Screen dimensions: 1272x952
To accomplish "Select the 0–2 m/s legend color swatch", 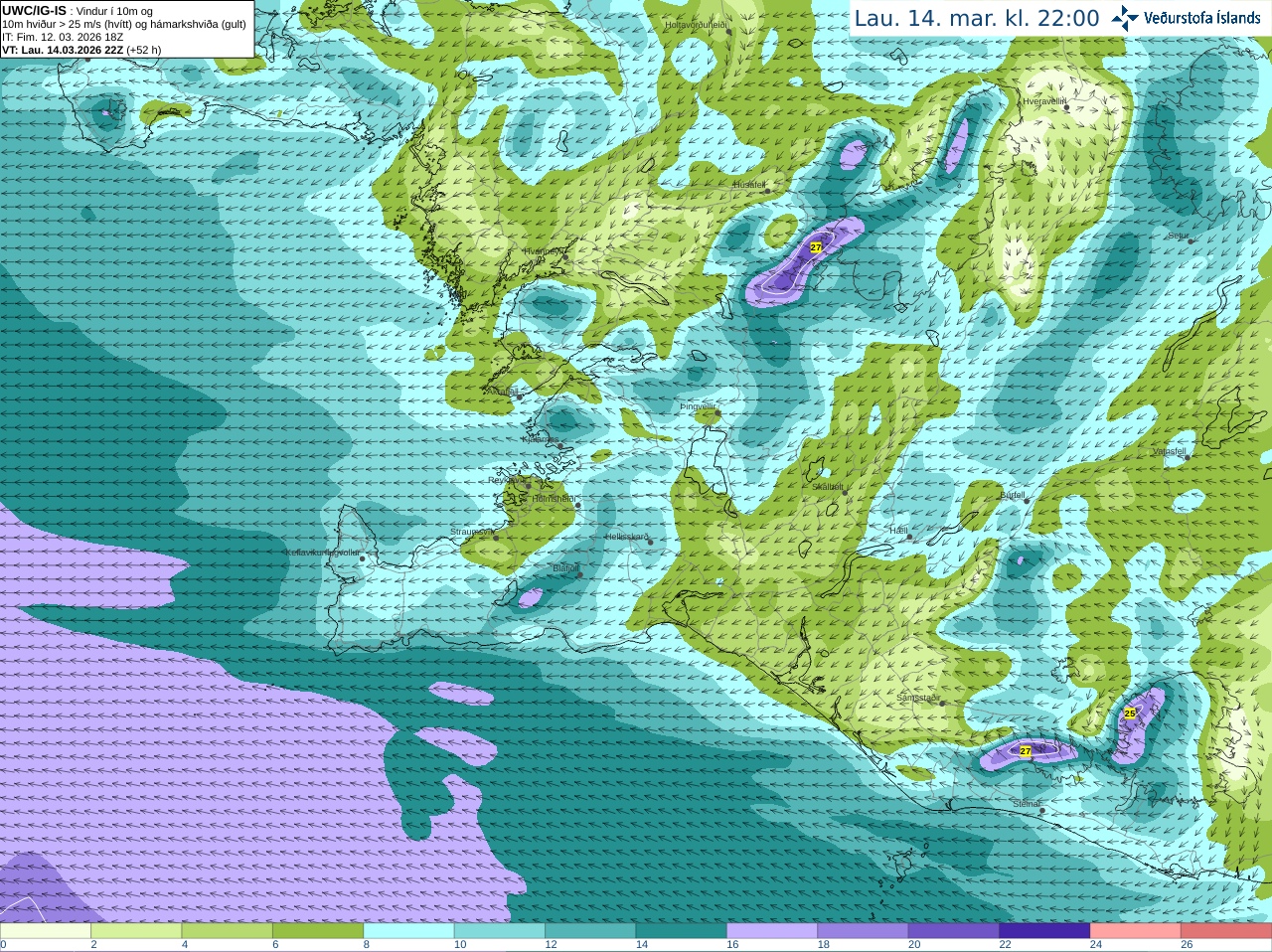I will (46, 931).
